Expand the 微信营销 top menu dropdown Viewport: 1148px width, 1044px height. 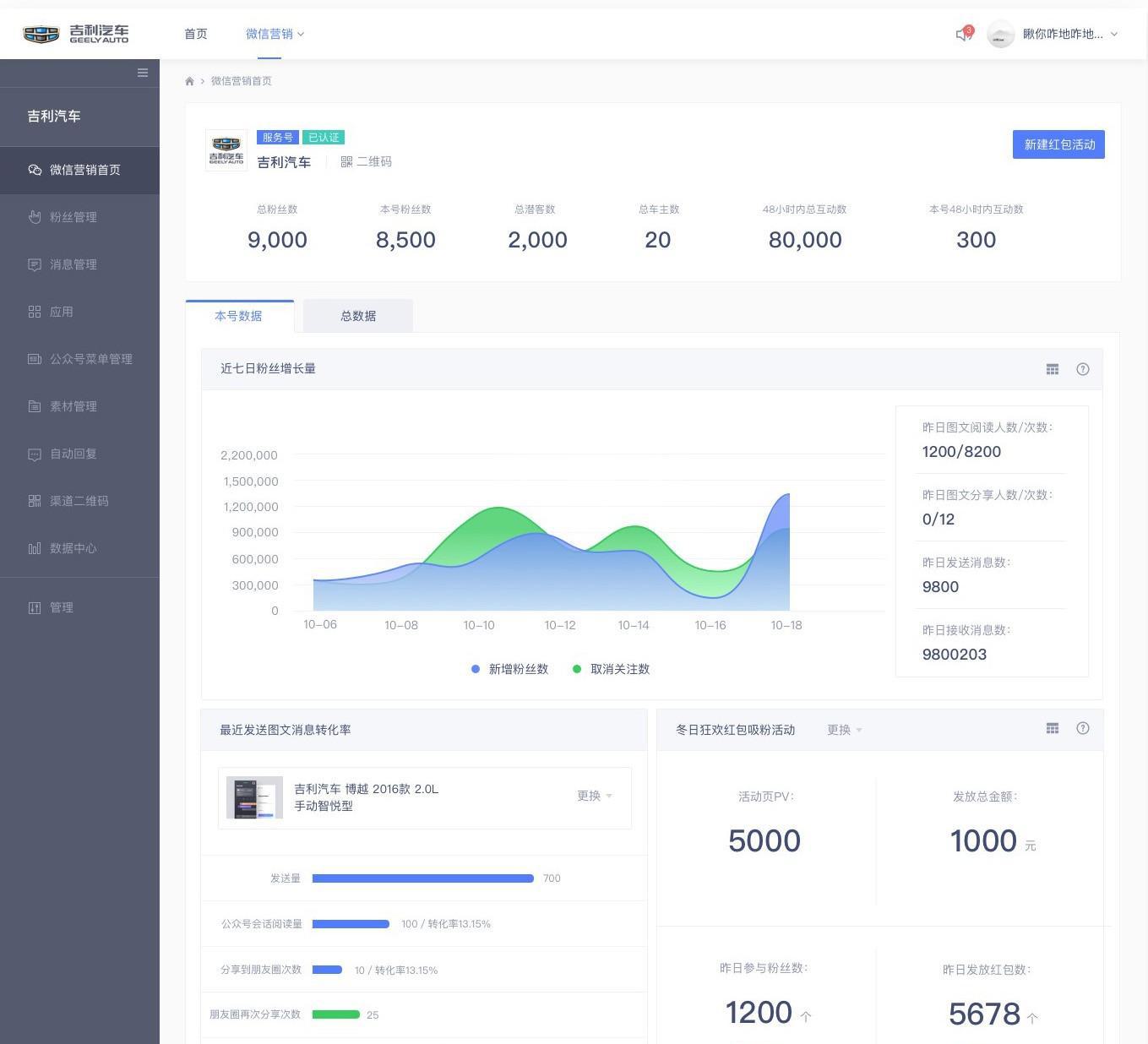coord(301,35)
